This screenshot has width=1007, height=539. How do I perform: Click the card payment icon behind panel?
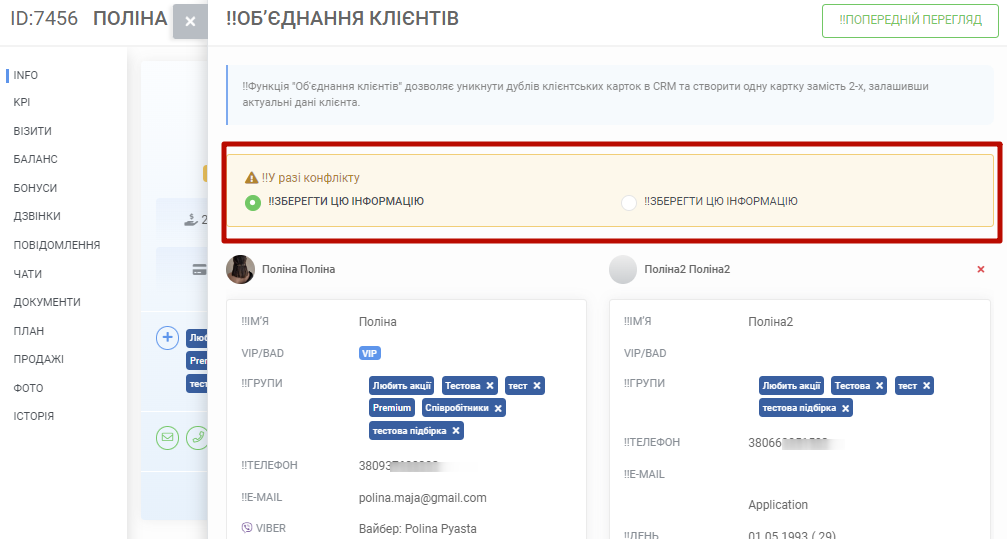tap(200, 270)
